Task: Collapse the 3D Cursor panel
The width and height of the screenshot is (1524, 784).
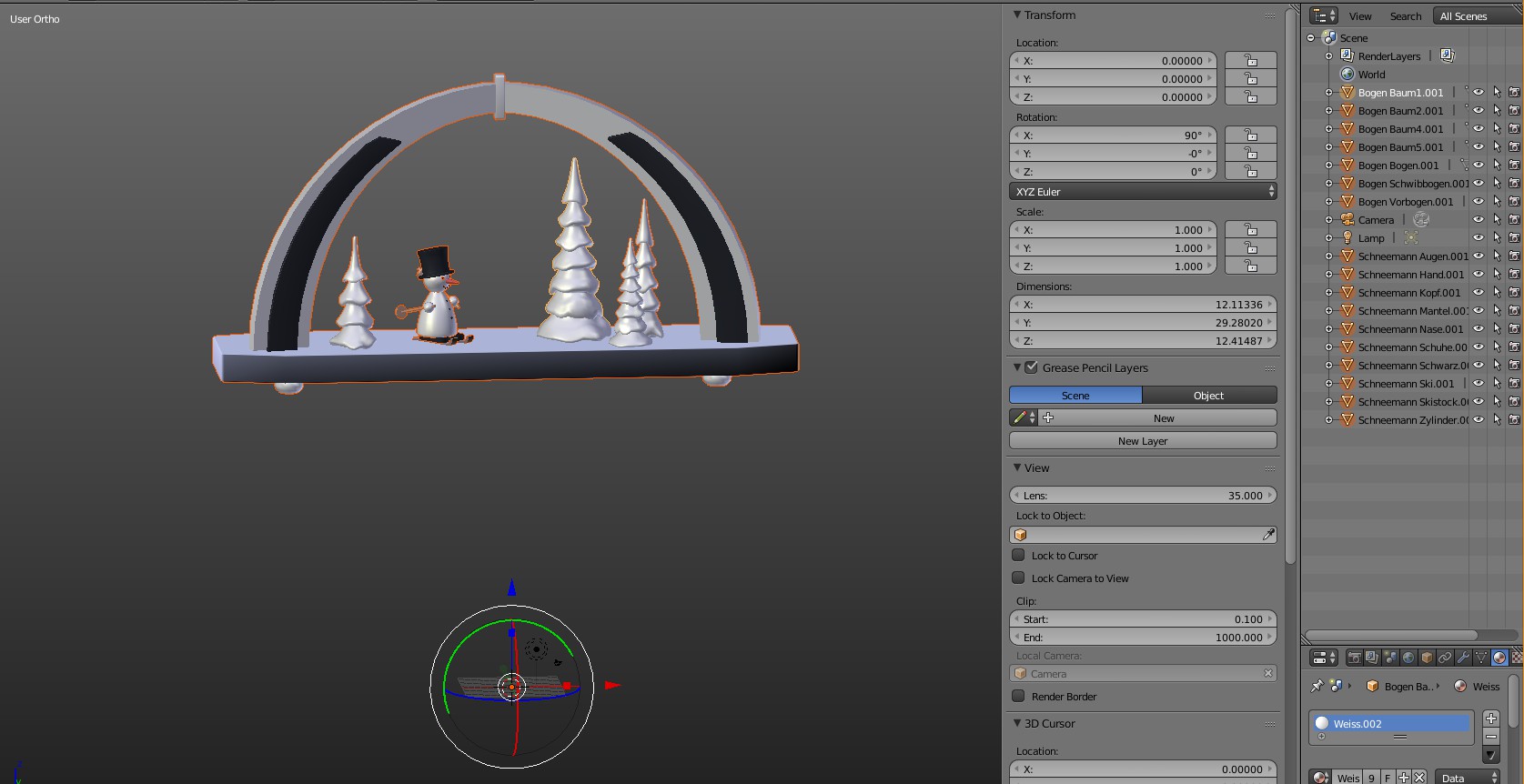Action: coord(1017,723)
